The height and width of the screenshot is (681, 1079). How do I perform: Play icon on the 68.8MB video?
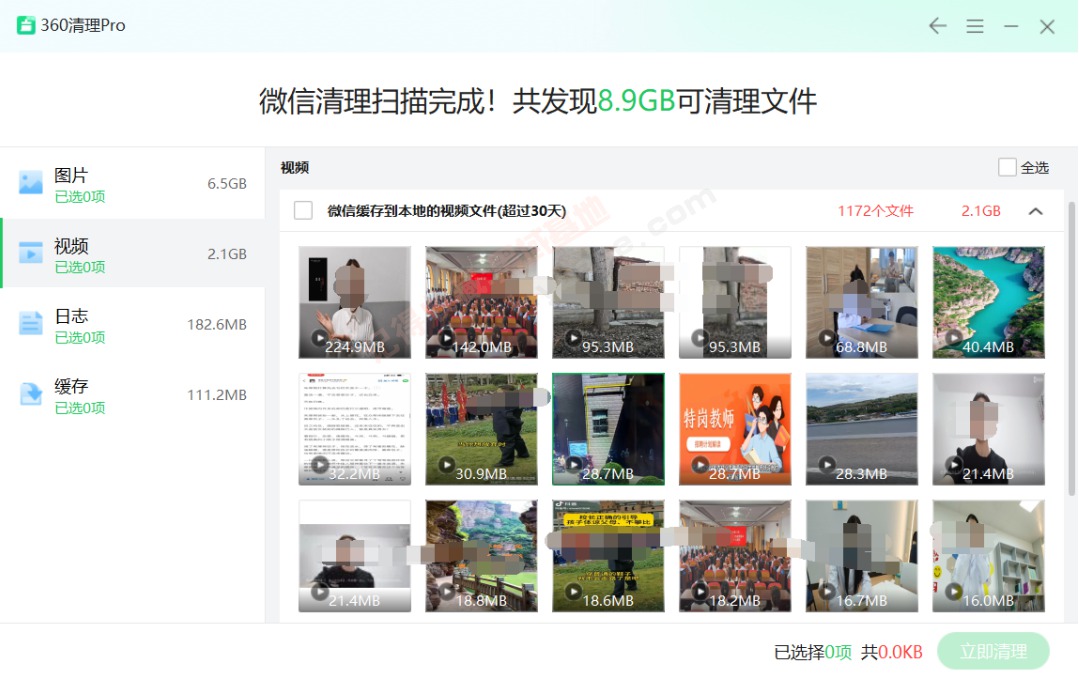(x=827, y=338)
